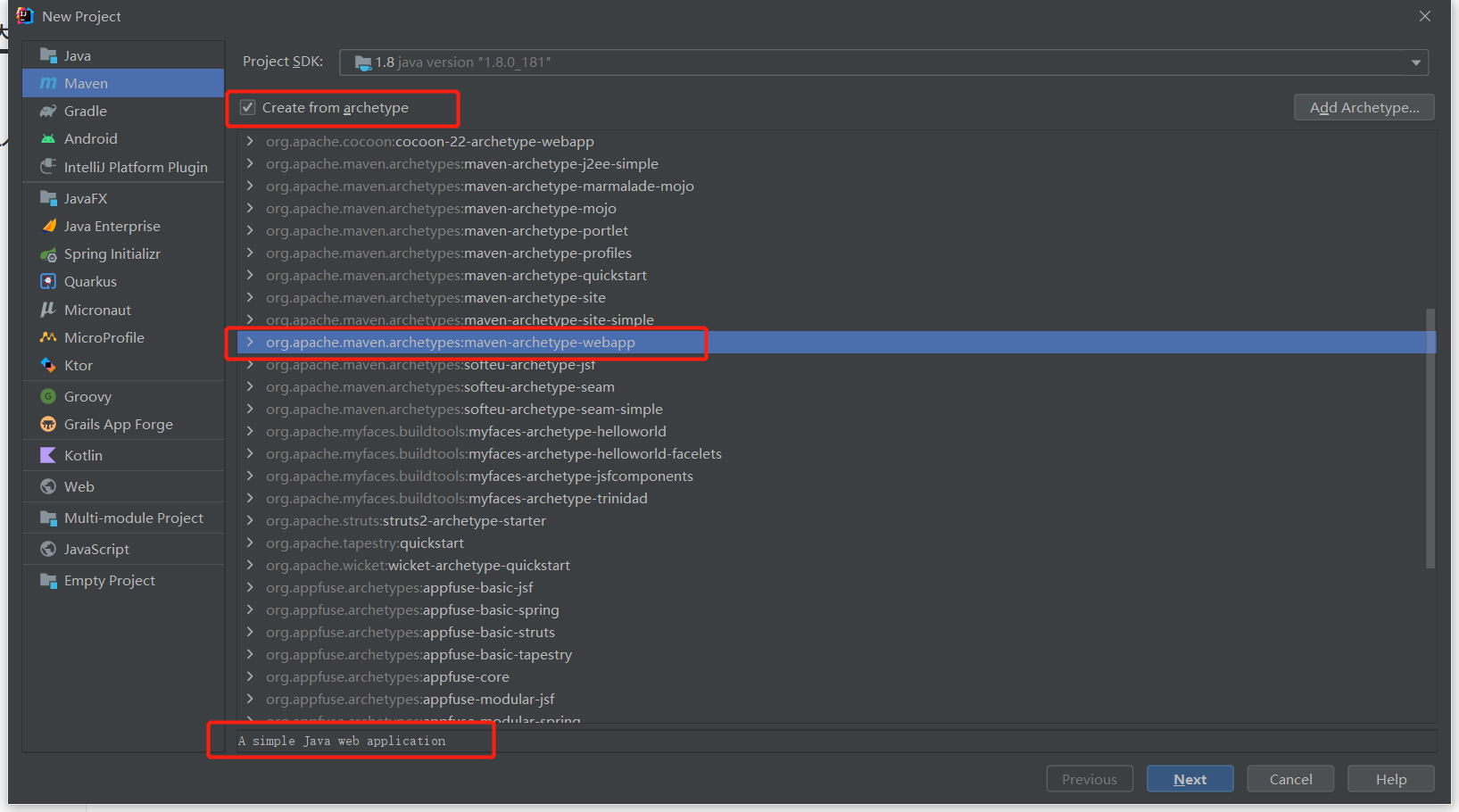Click the Micronaut mu icon
The width and height of the screenshot is (1459, 812).
coord(48,310)
